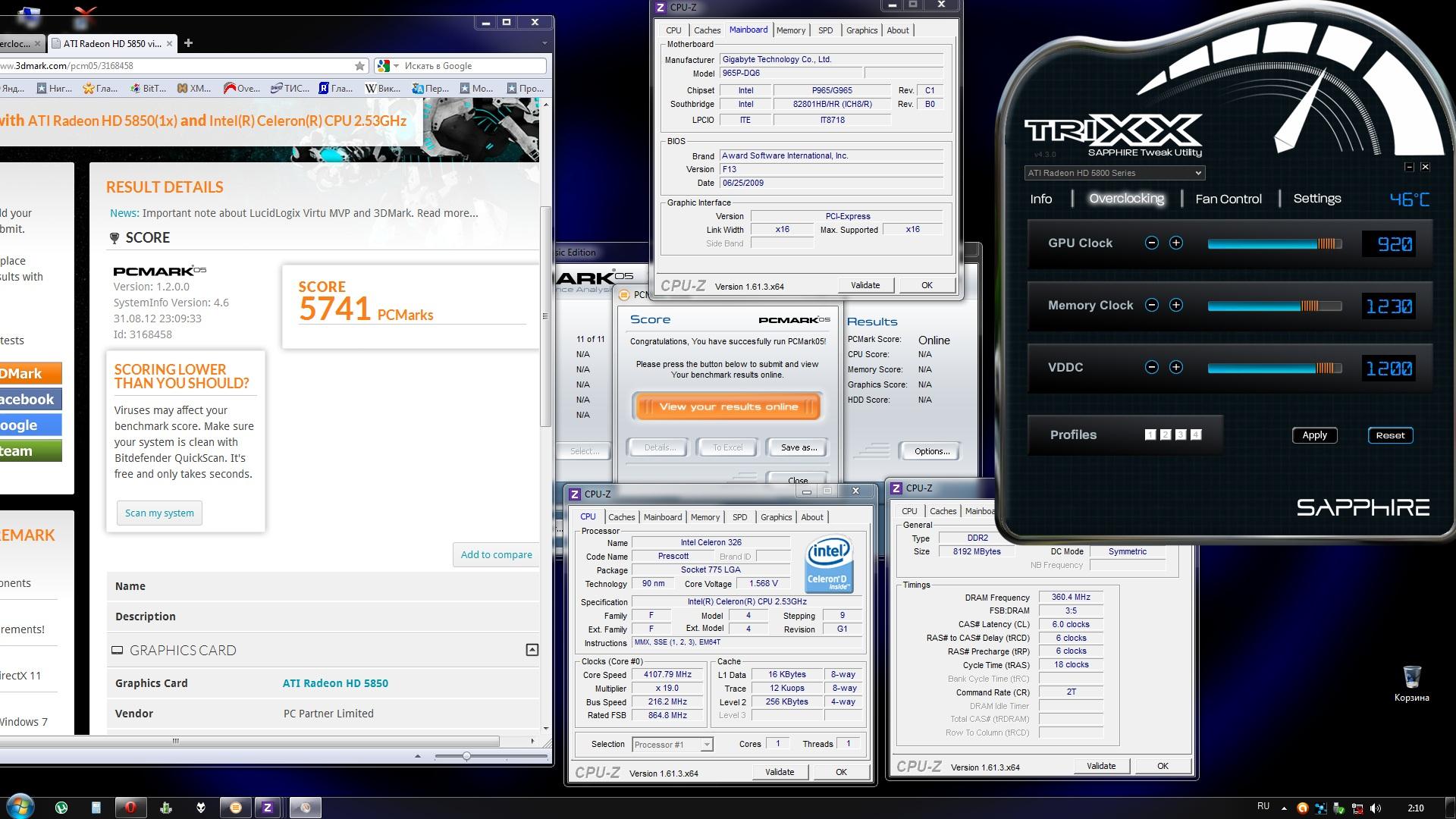Open the volume control in system tray
The height and width of the screenshot is (819, 1456).
point(1376,808)
